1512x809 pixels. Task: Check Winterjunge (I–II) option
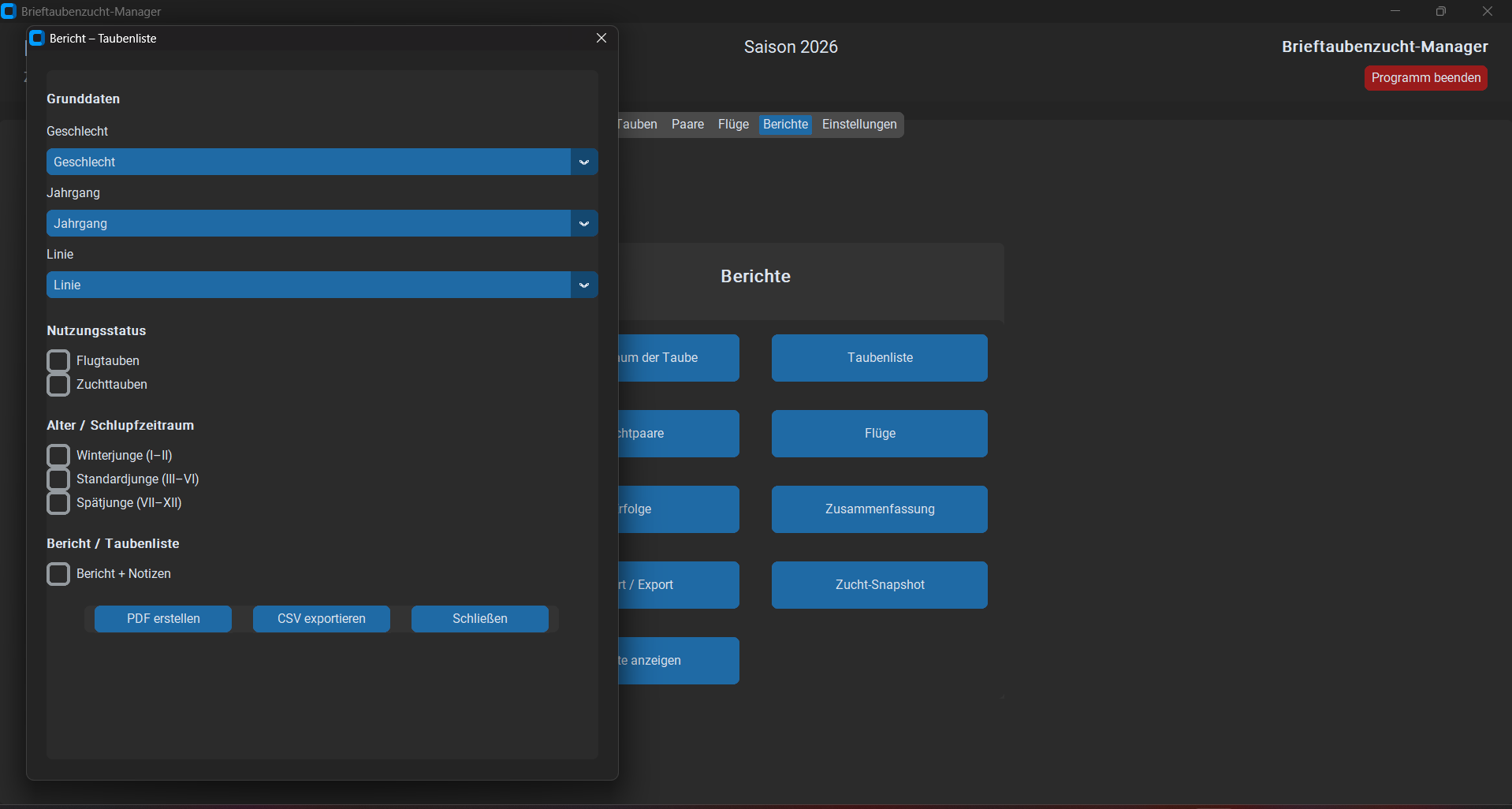[58, 456]
